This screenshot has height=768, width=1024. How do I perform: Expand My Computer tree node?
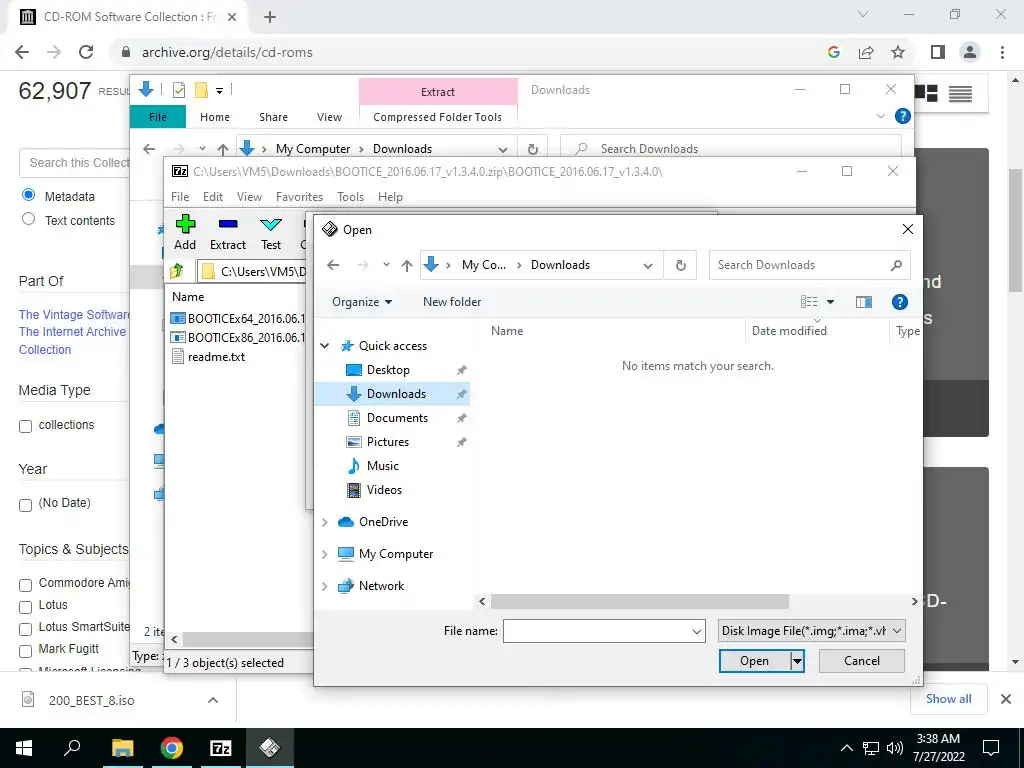[x=325, y=554]
